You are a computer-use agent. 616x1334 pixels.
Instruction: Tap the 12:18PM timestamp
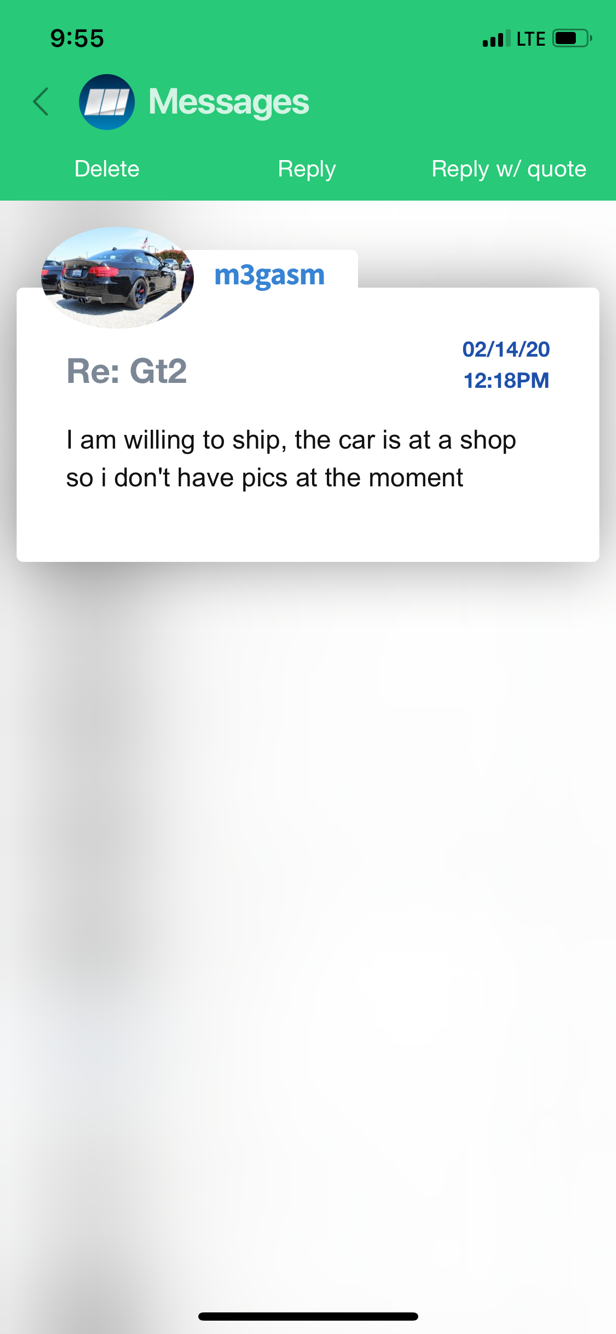tap(506, 381)
